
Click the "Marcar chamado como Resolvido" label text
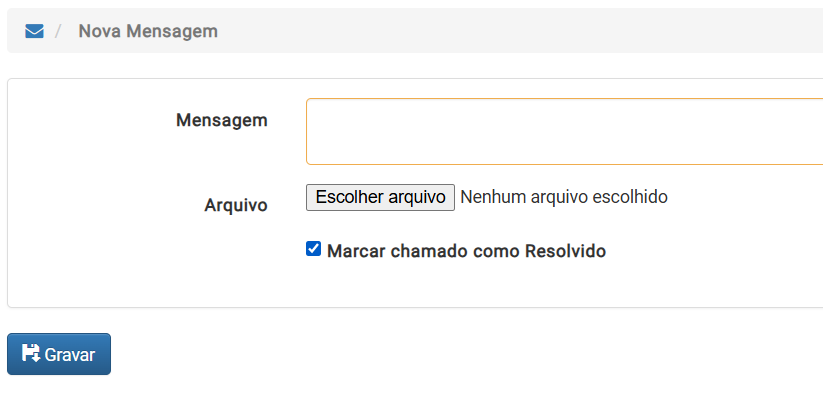pyautogui.click(x=466, y=251)
